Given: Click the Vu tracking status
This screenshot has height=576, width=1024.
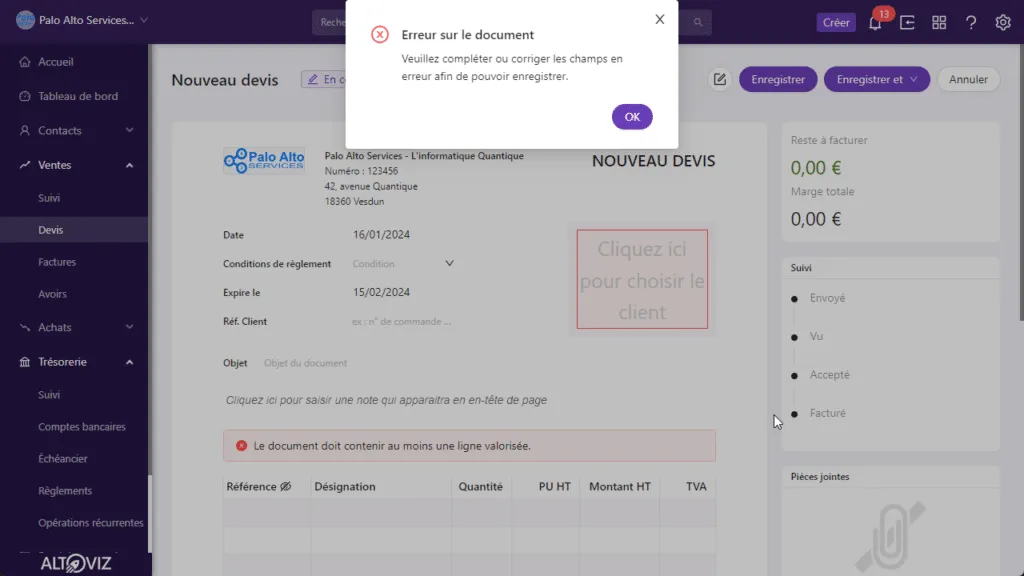Looking at the screenshot, I should (x=816, y=336).
